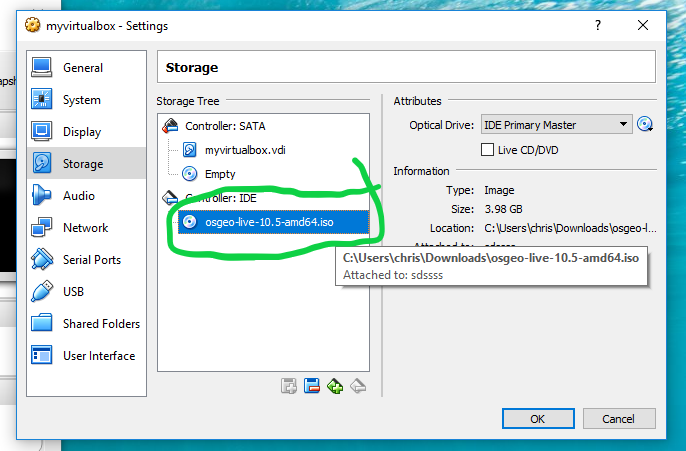Click the Serial Ports connector icon
This screenshot has height=451, width=686.
pyautogui.click(x=42, y=259)
